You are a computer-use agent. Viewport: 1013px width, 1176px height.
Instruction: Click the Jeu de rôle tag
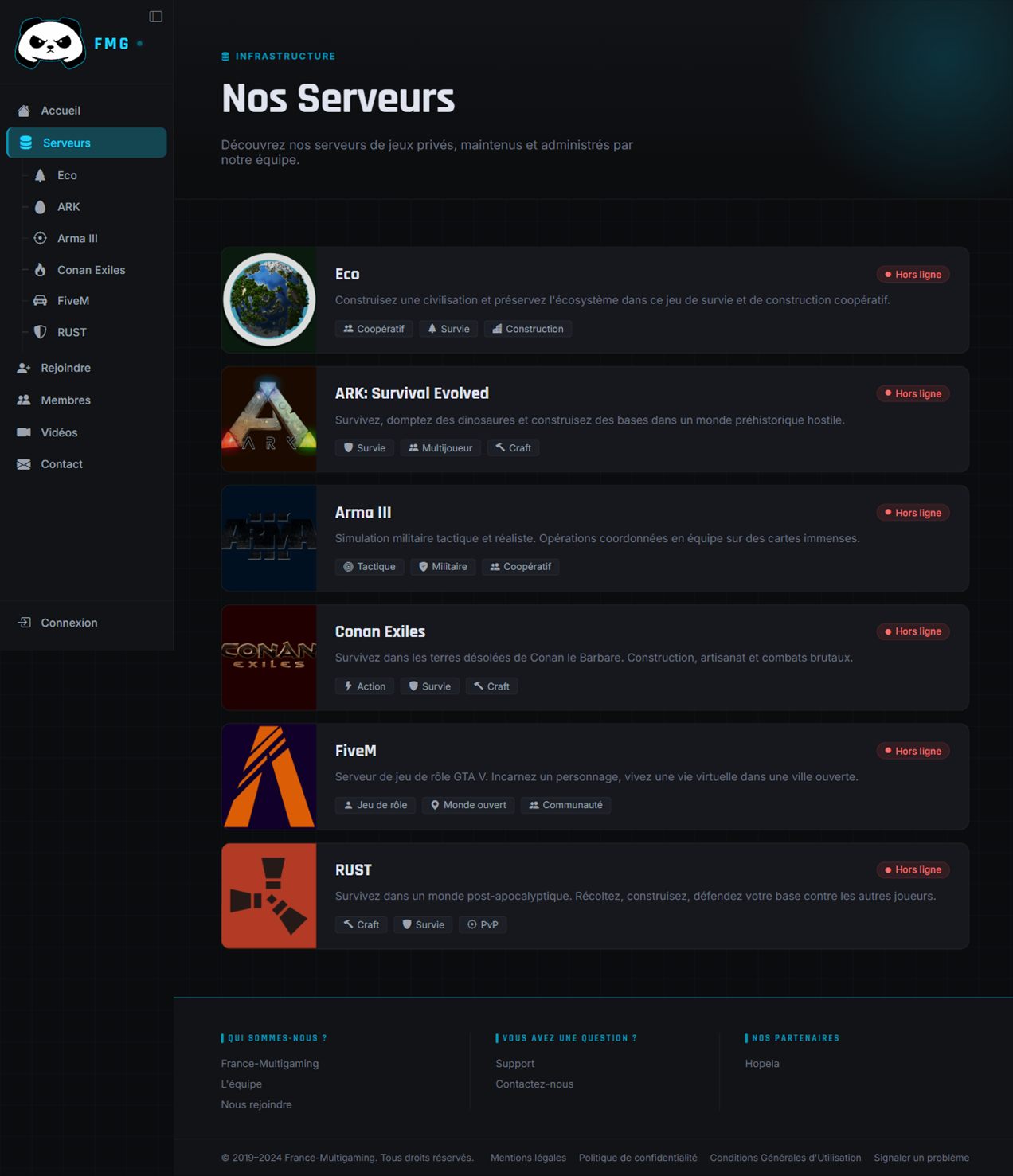point(375,805)
